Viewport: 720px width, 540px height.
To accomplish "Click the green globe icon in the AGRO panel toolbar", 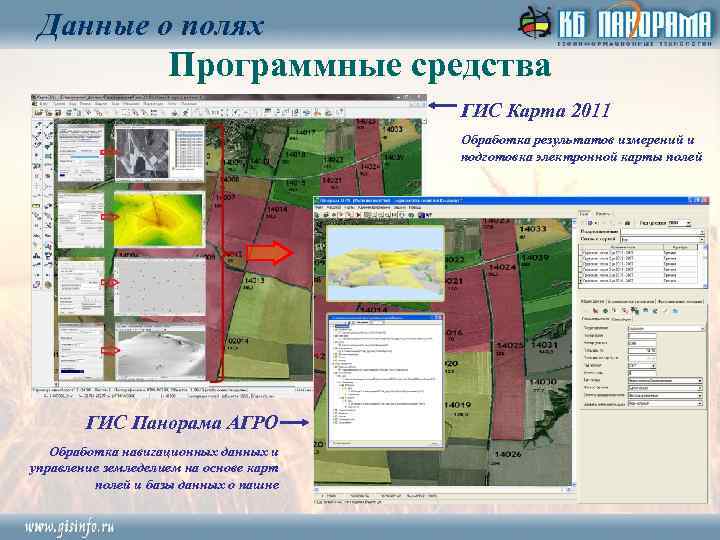I will 605,311.
